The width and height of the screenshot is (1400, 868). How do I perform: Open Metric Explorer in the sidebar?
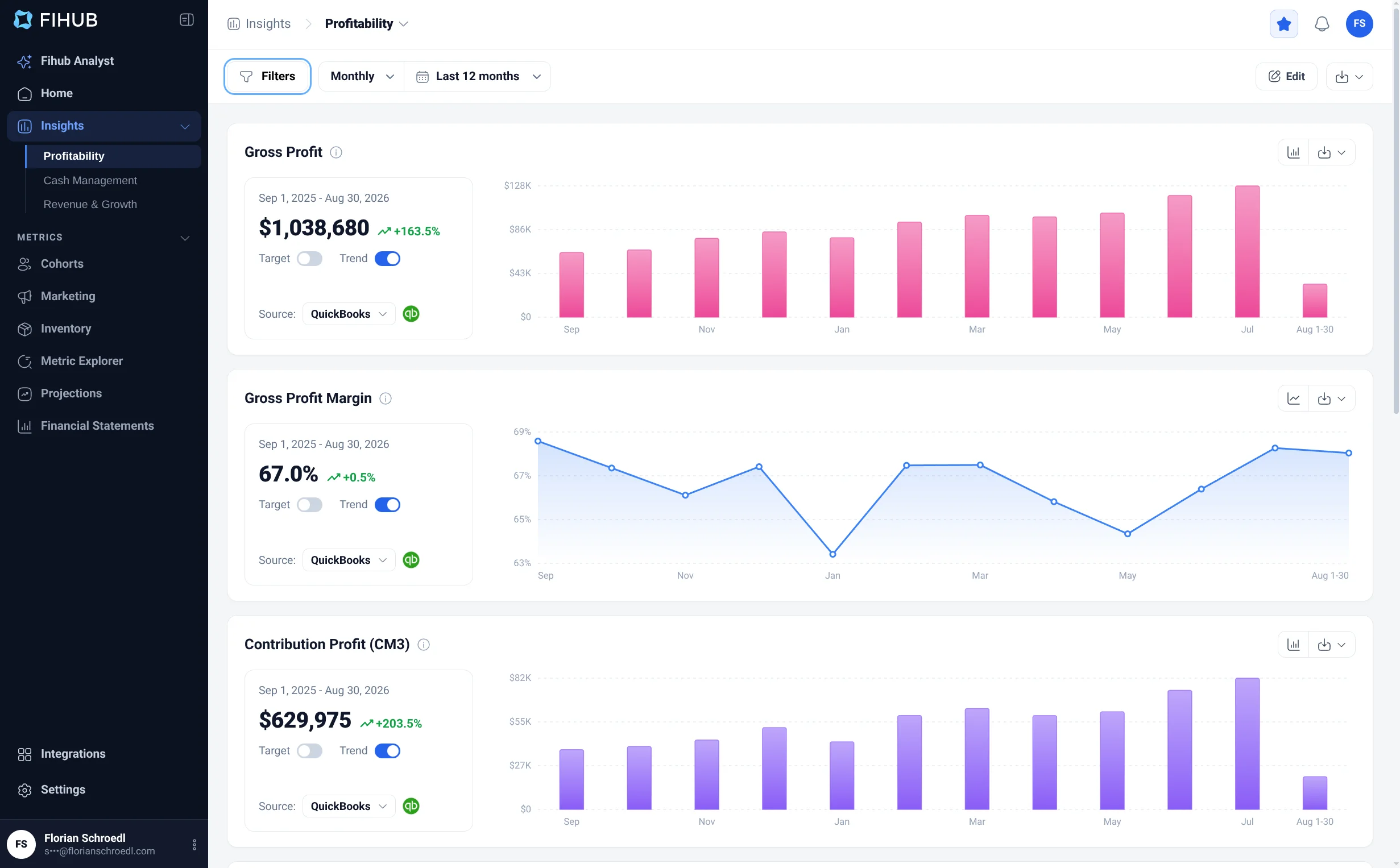(81, 361)
